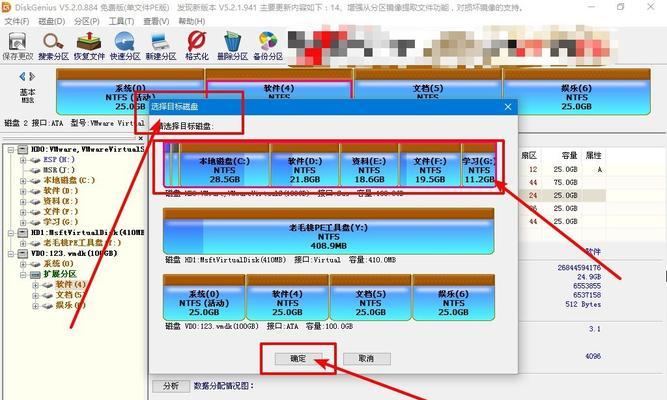Image resolution: width=667 pixels, height=400 pixels.
Task: Go to next disk arrow
Action: 32,77
